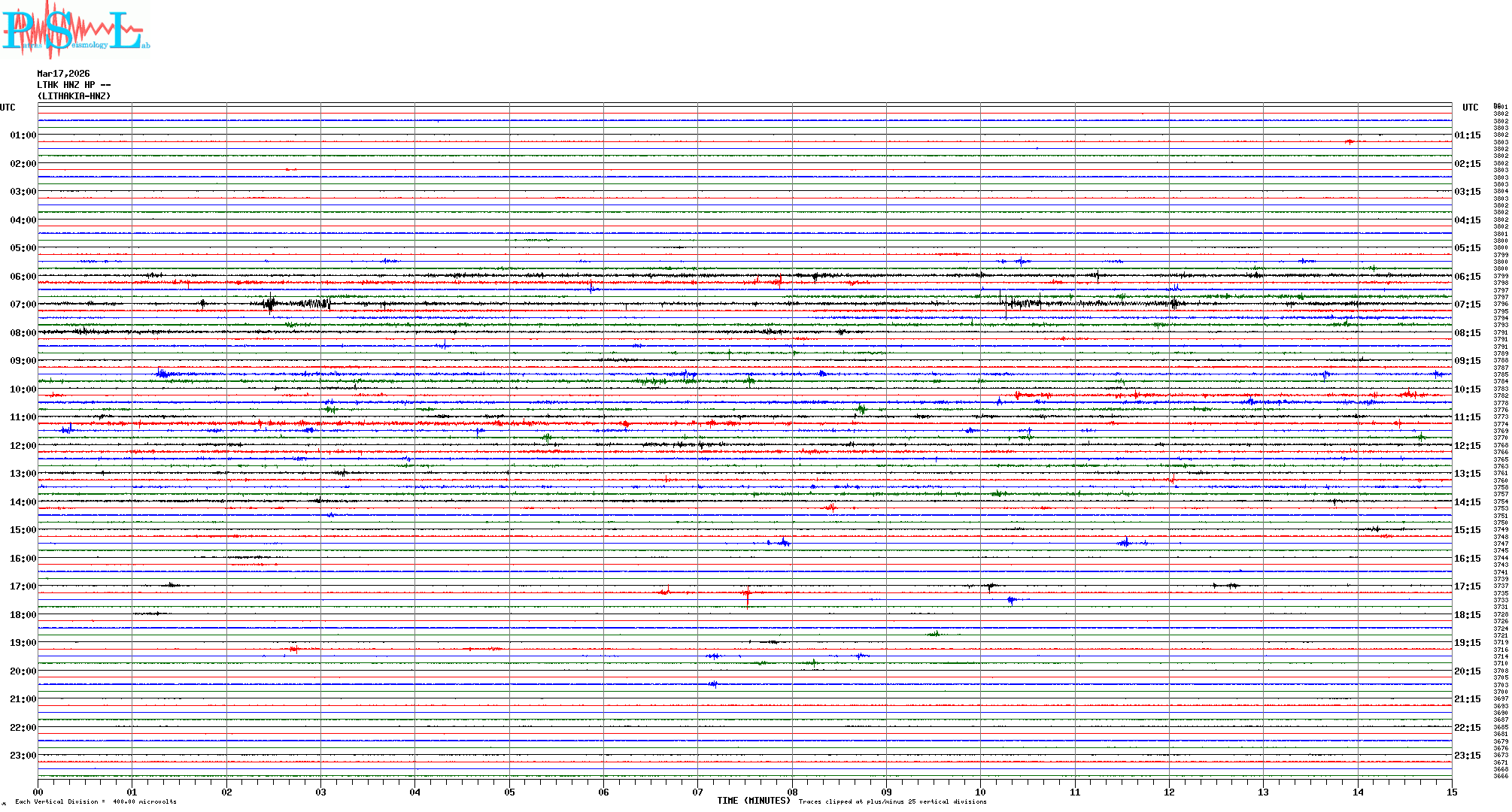This screenshot has width=1512, height=812.
Task: Click minute marker 15 on bottom axis
Action: point(1451,792)
